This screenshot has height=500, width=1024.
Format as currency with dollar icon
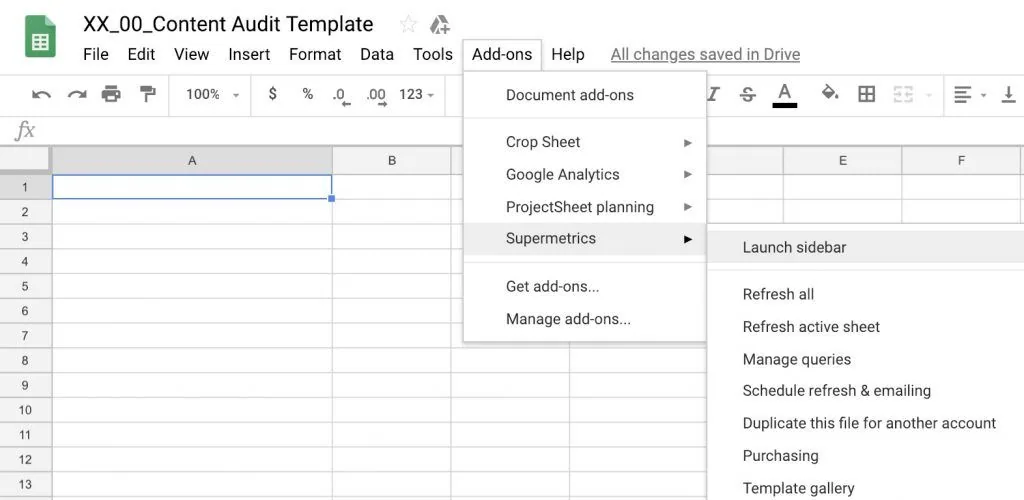pos(272,94)
